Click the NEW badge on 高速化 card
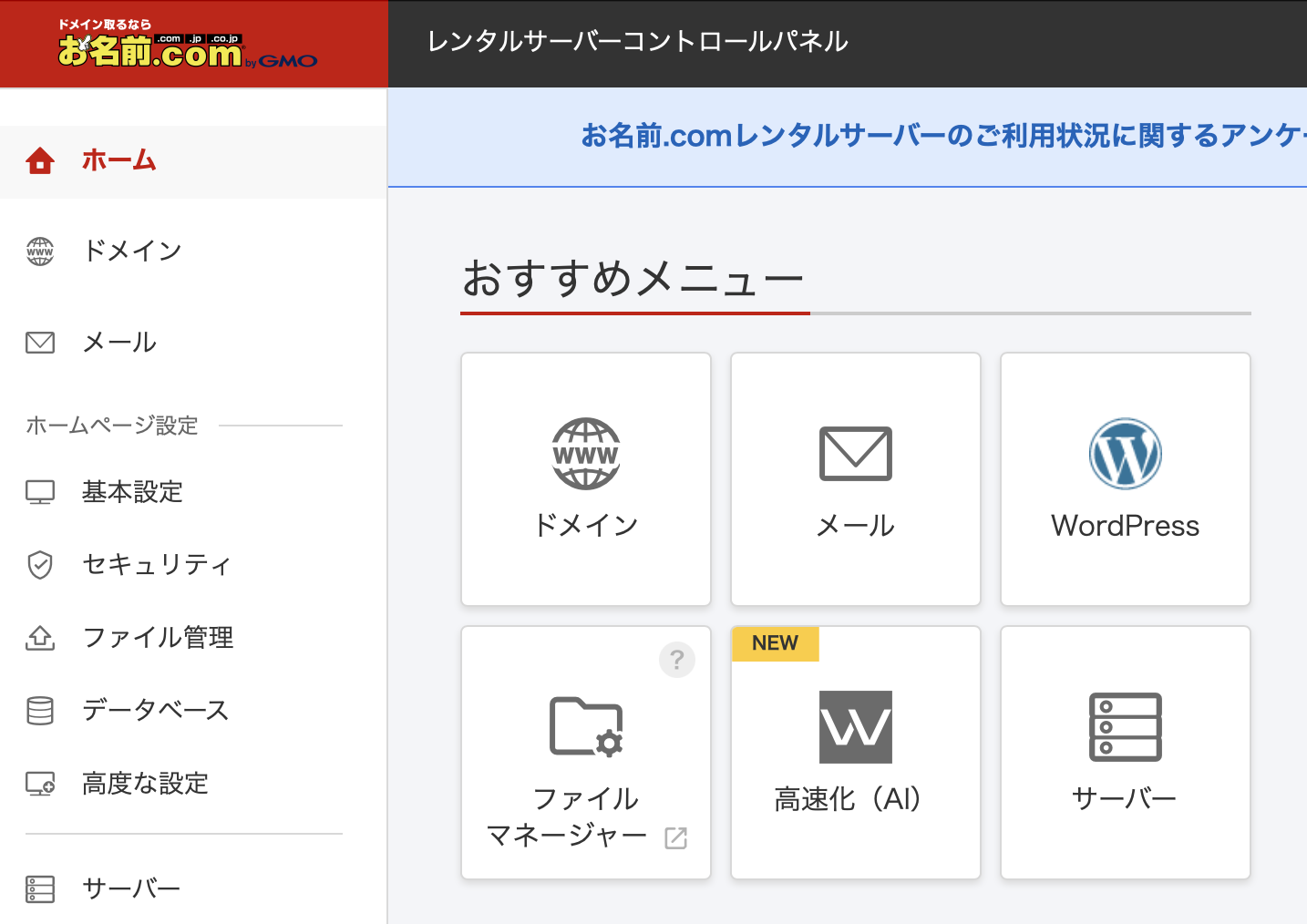 776,643
